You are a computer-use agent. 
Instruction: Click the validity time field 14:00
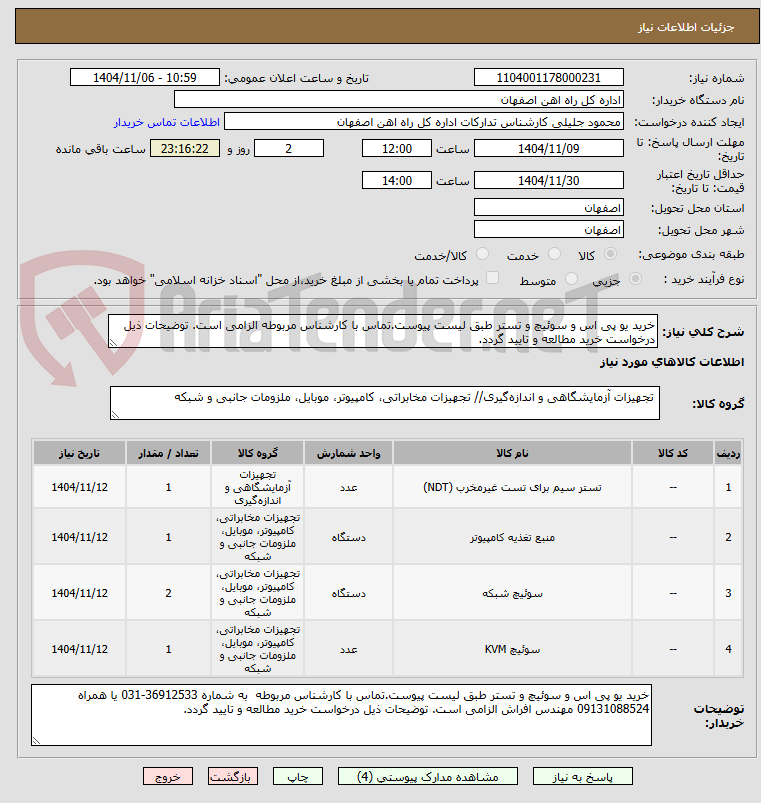click(396, 180)
